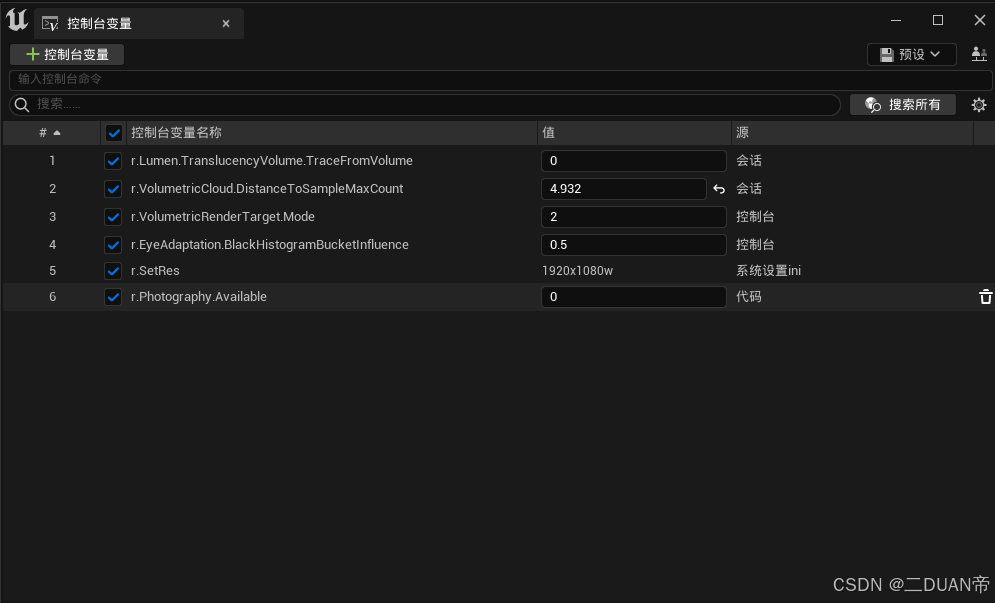Click the 搜索 search field
995x603 pixels.
(x=425, y=105)
